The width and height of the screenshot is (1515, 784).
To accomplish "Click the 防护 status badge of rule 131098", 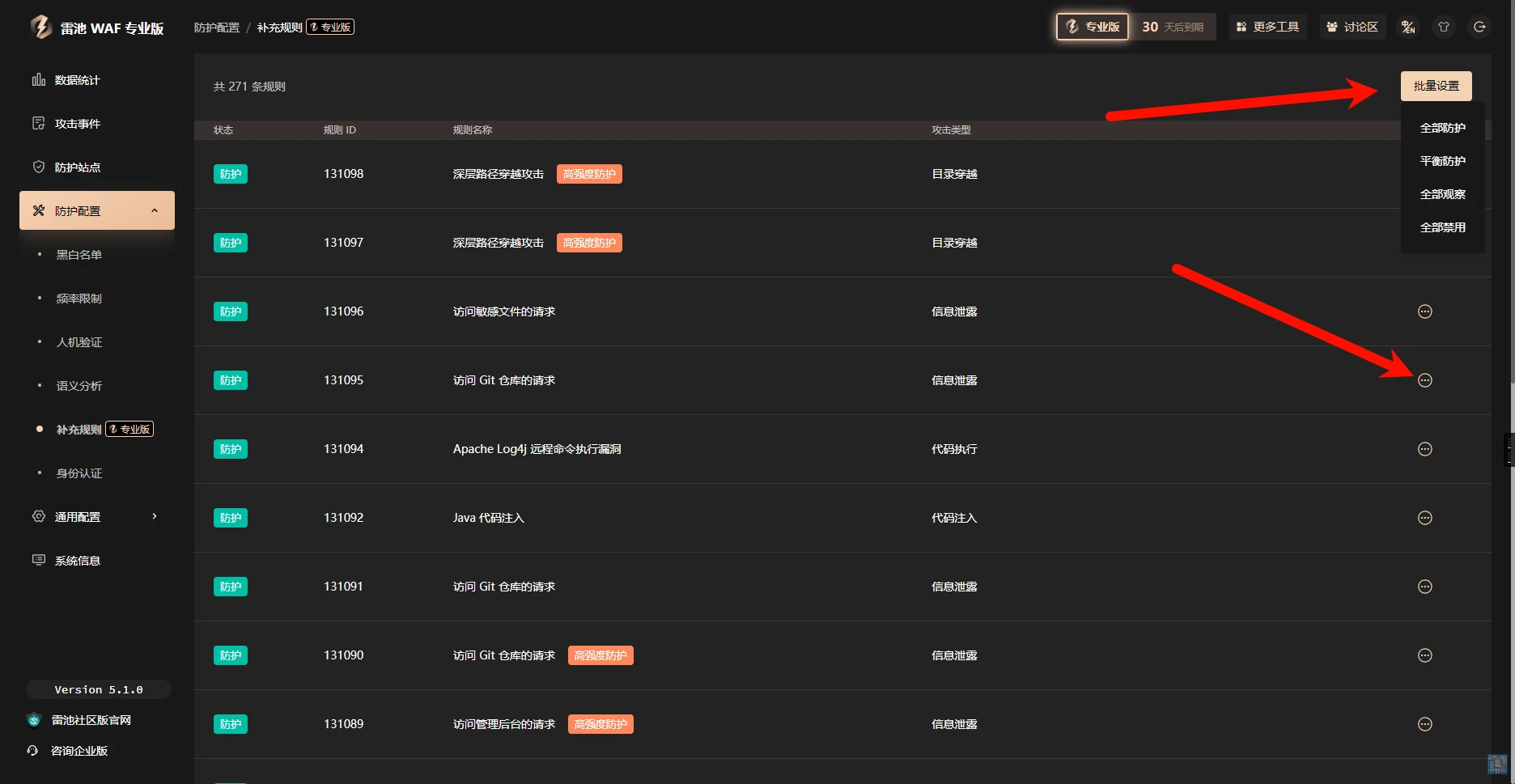I will (231, 174).
